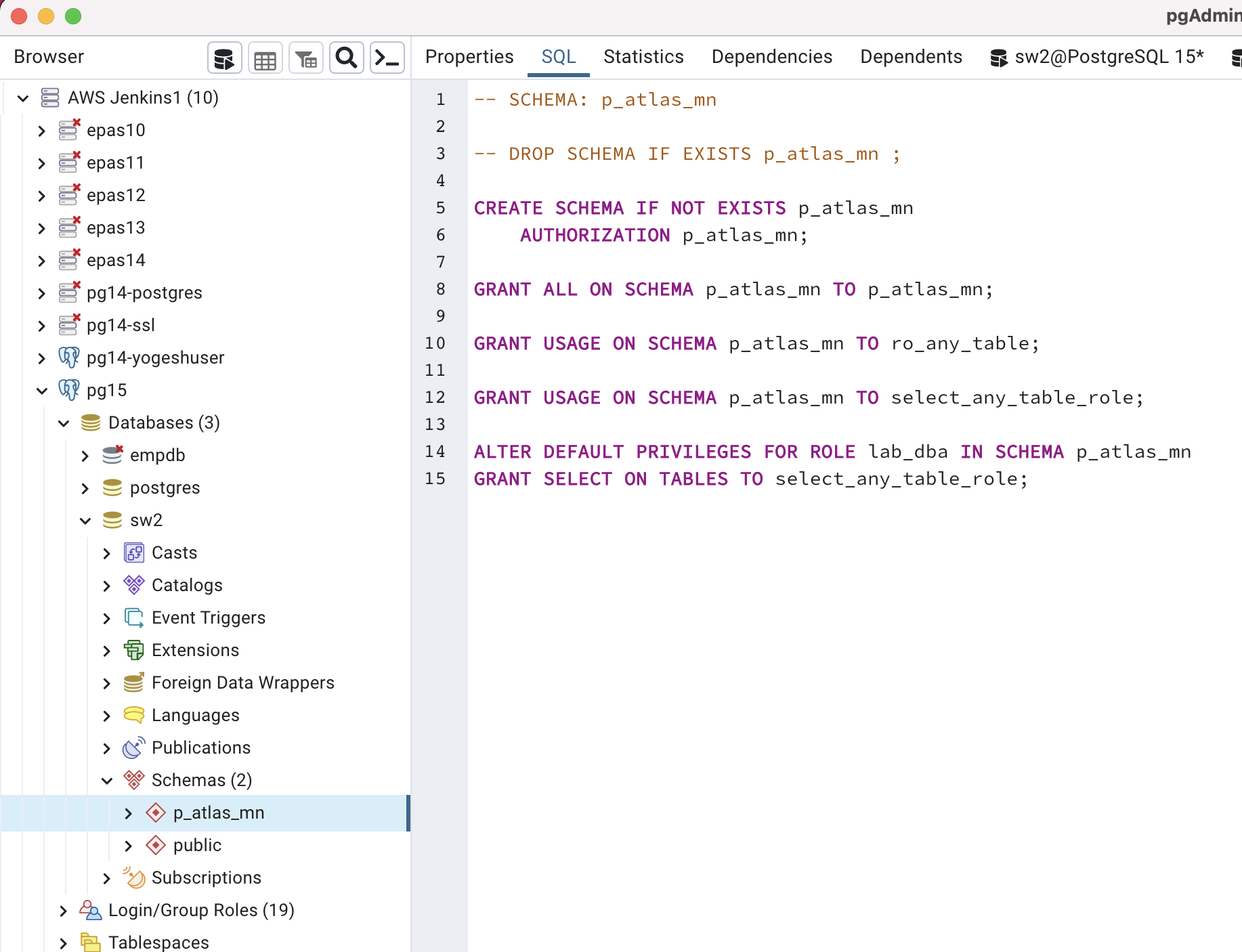Click the Filtered Rows toolbar icon
The width and height of the screenshot is (1242, 952).
[306, 58]
